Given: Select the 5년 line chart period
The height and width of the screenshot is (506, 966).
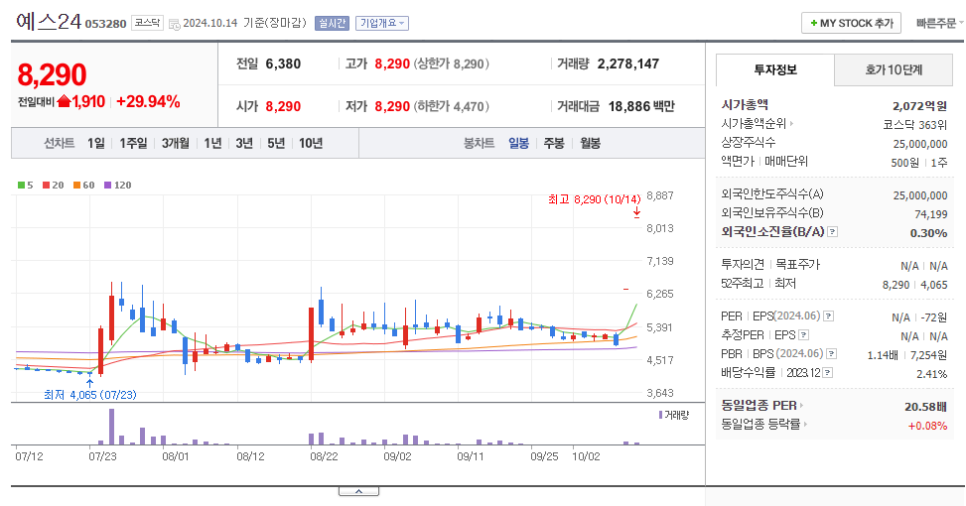Looking at the screenshot, I should [x=276, y=143].
